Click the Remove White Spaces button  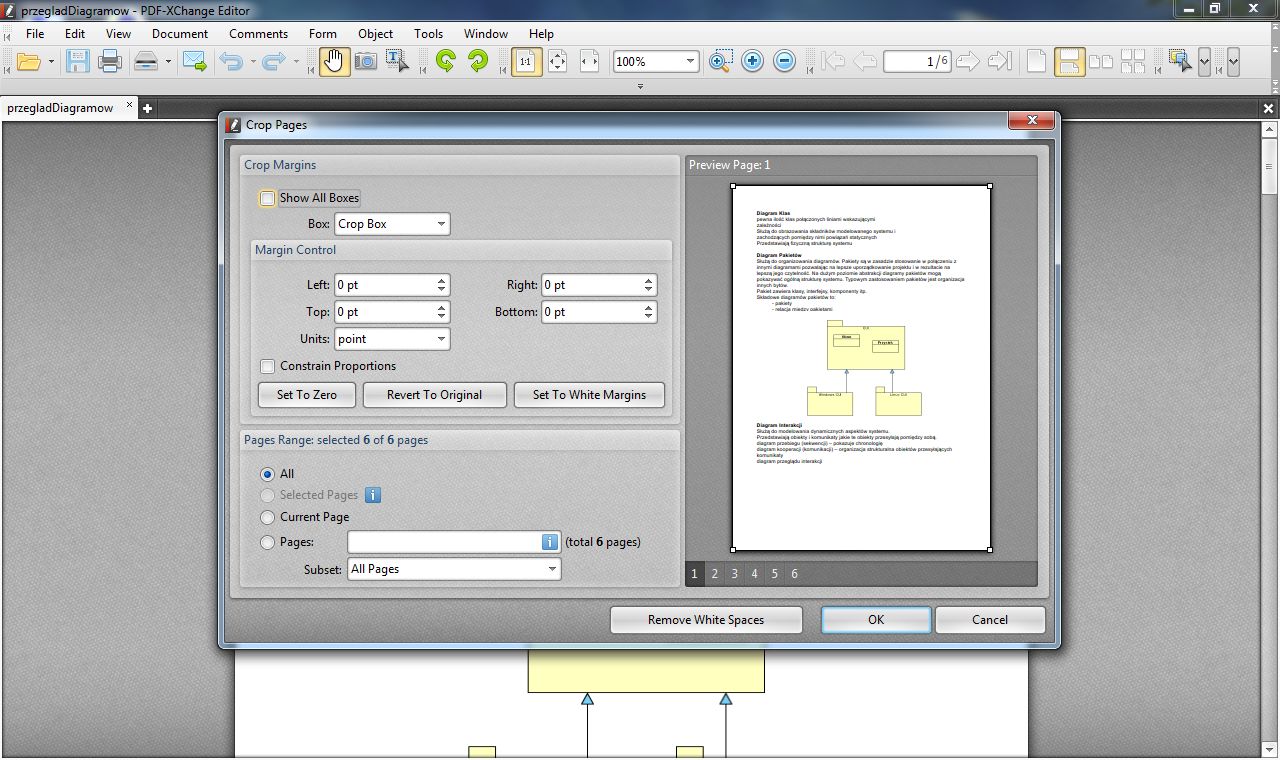pos(706,619)
